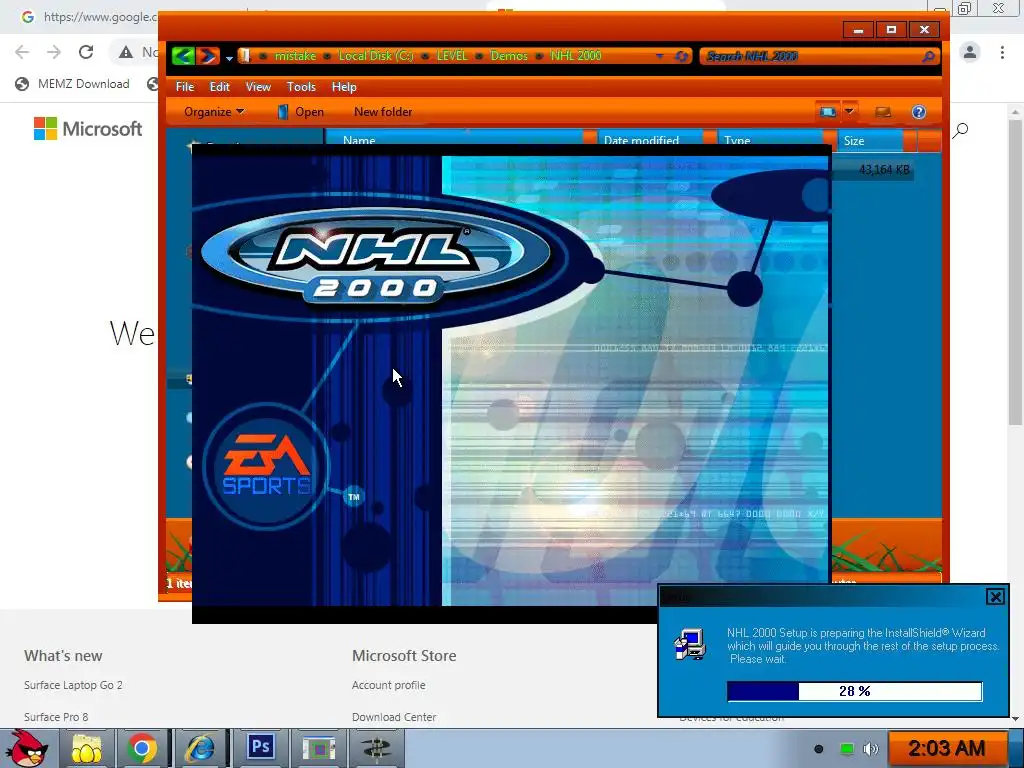
Task: Select 'Local Disk (C:)' breadcrumb segment
Action: click(x=376, y=56)
